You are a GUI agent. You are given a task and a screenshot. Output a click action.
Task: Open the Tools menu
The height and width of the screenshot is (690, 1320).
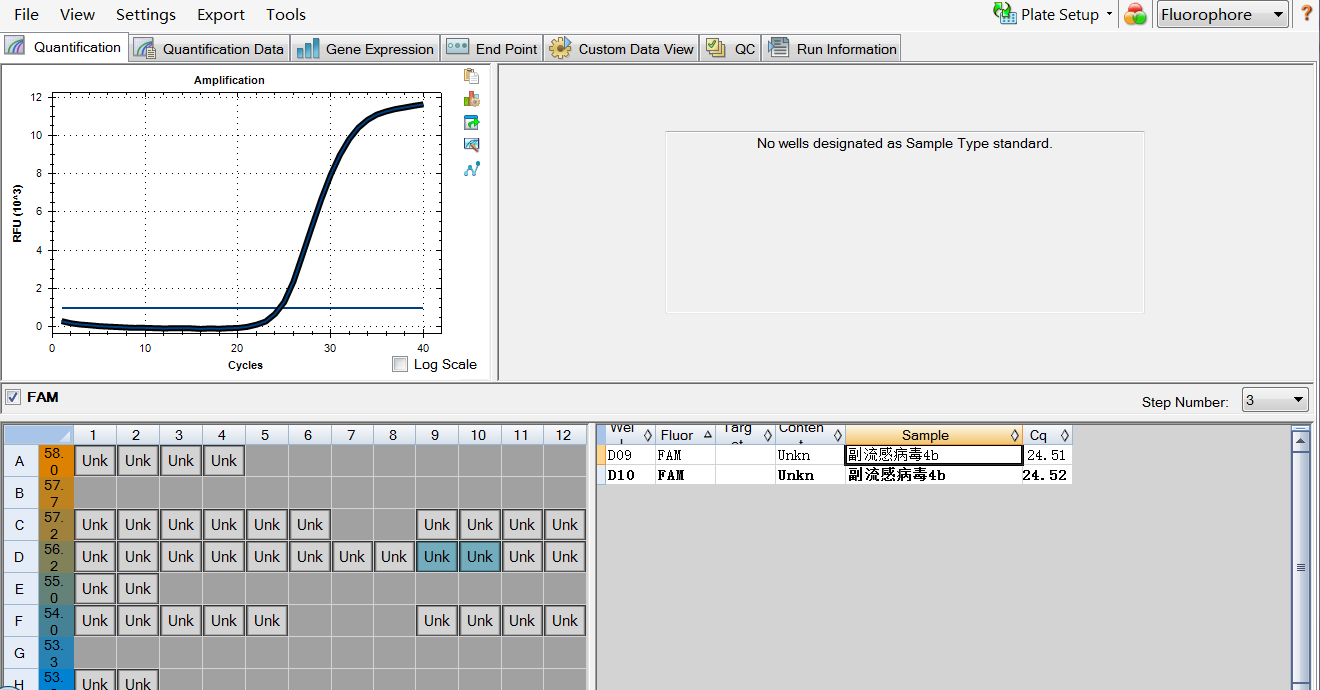(x=286, y=14)
